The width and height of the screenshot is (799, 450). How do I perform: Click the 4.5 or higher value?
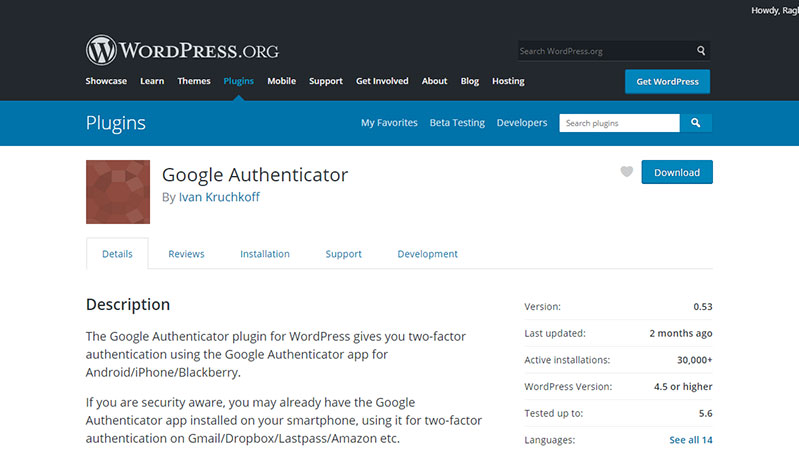point(683,386)
